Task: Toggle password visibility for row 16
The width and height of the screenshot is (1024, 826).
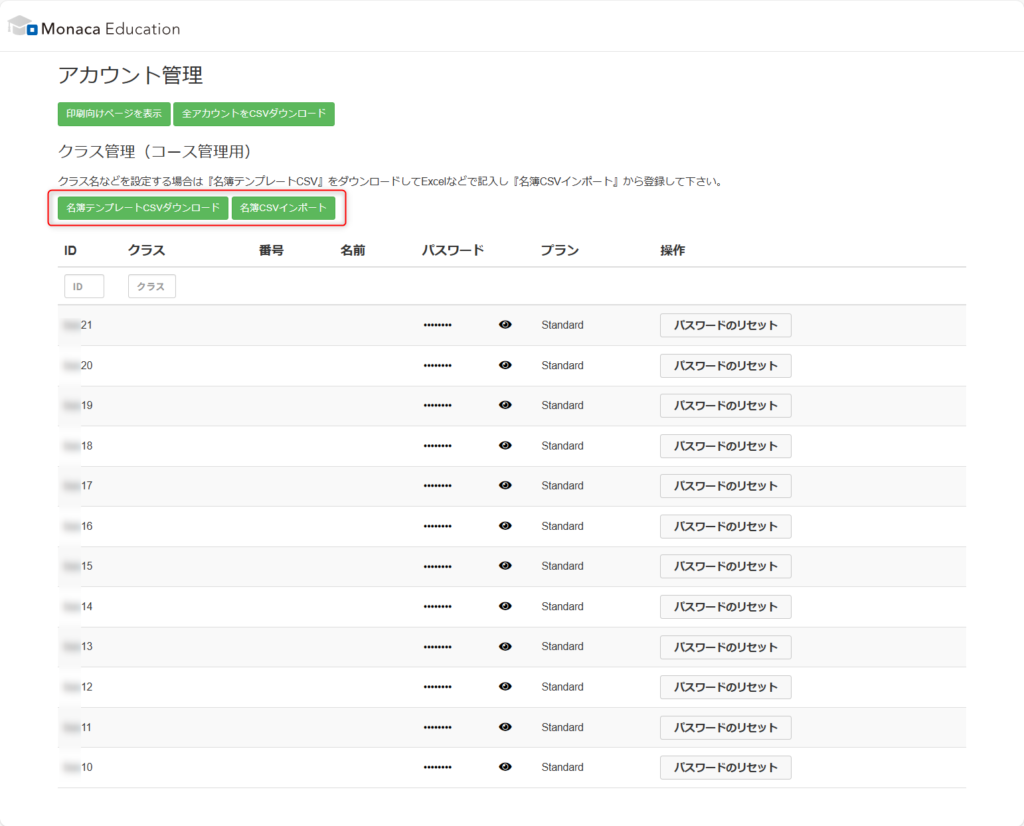Action: [x=505, y=526]
